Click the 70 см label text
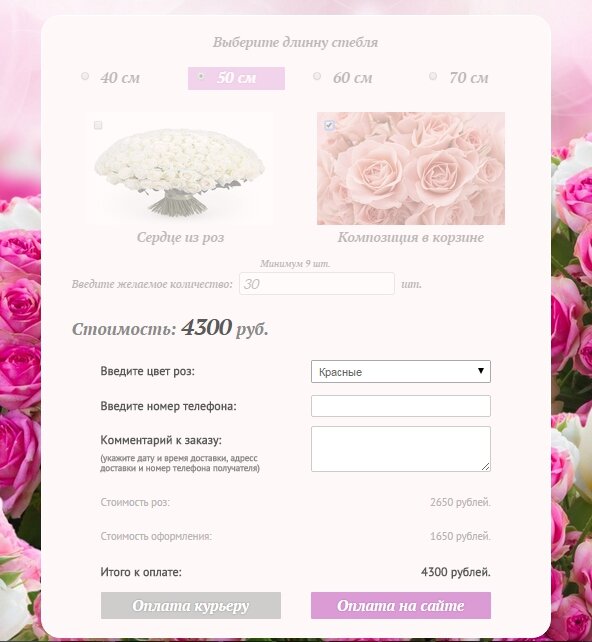Viewport: 592px width, 642px height. pyautogui.click(x=468, y=77)
